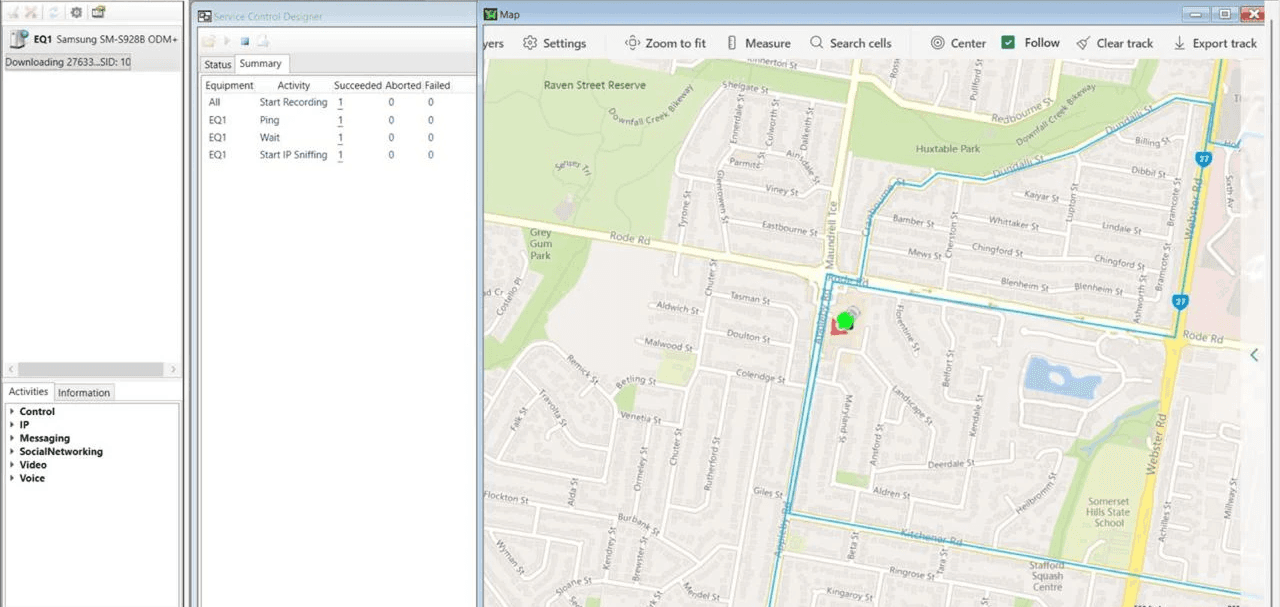
Task: Expand the IP activities node
Action: [x=12, y=425]
